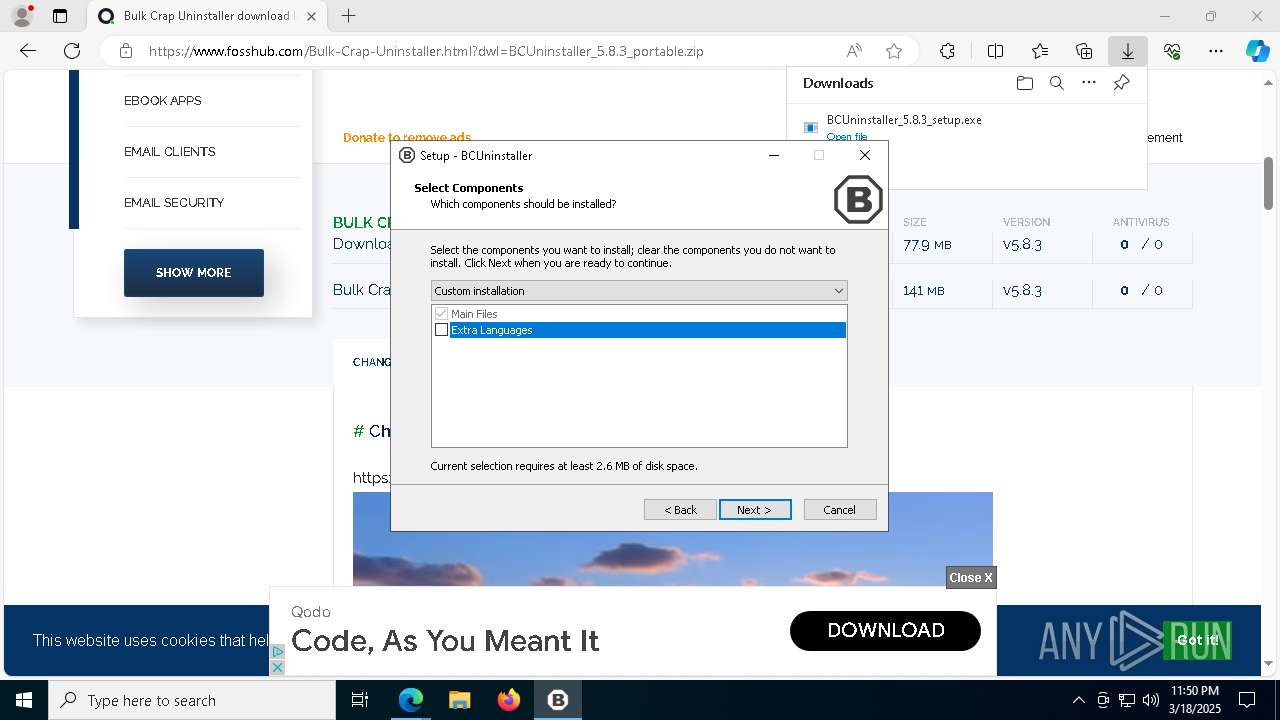Click Donate to remove ads link

click(407, 138)
